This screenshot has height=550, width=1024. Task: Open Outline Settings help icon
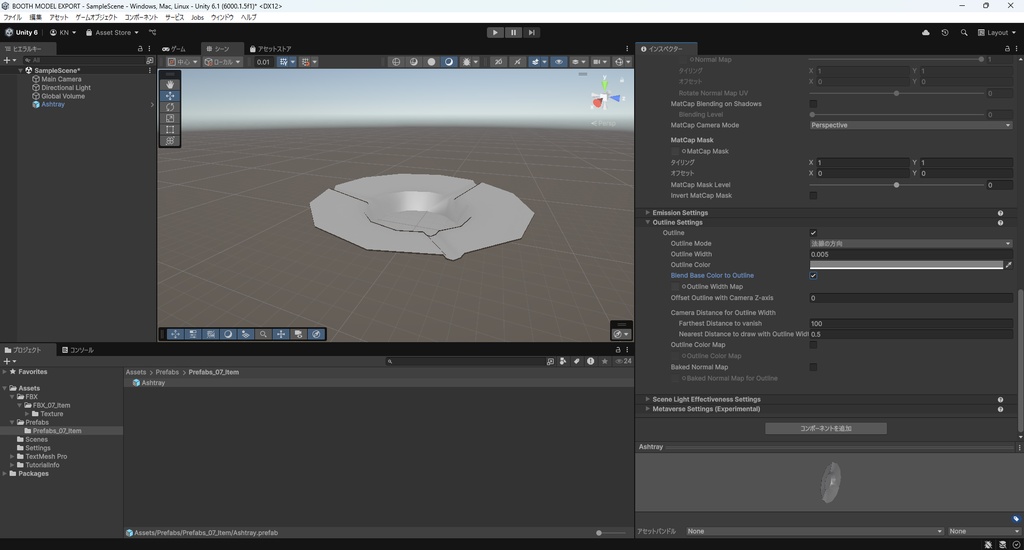(x=1000, y=223)
